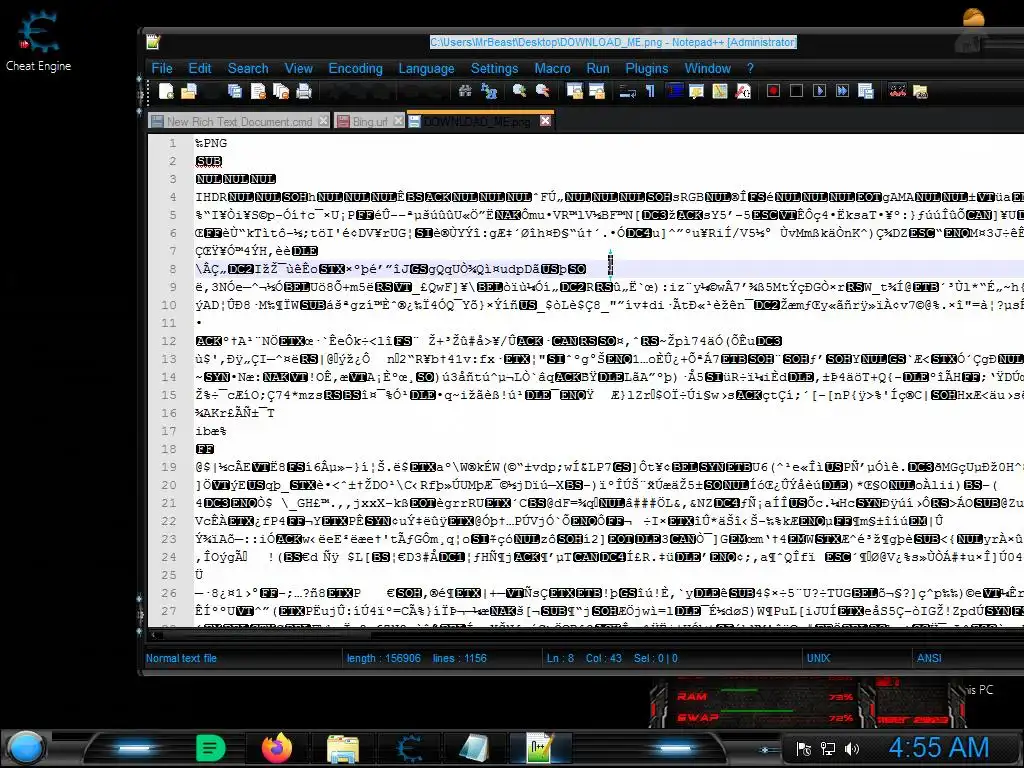Click the 'Normal text file' status bar field
This screenshot has height=768, width=1024.
coord(181,658)
